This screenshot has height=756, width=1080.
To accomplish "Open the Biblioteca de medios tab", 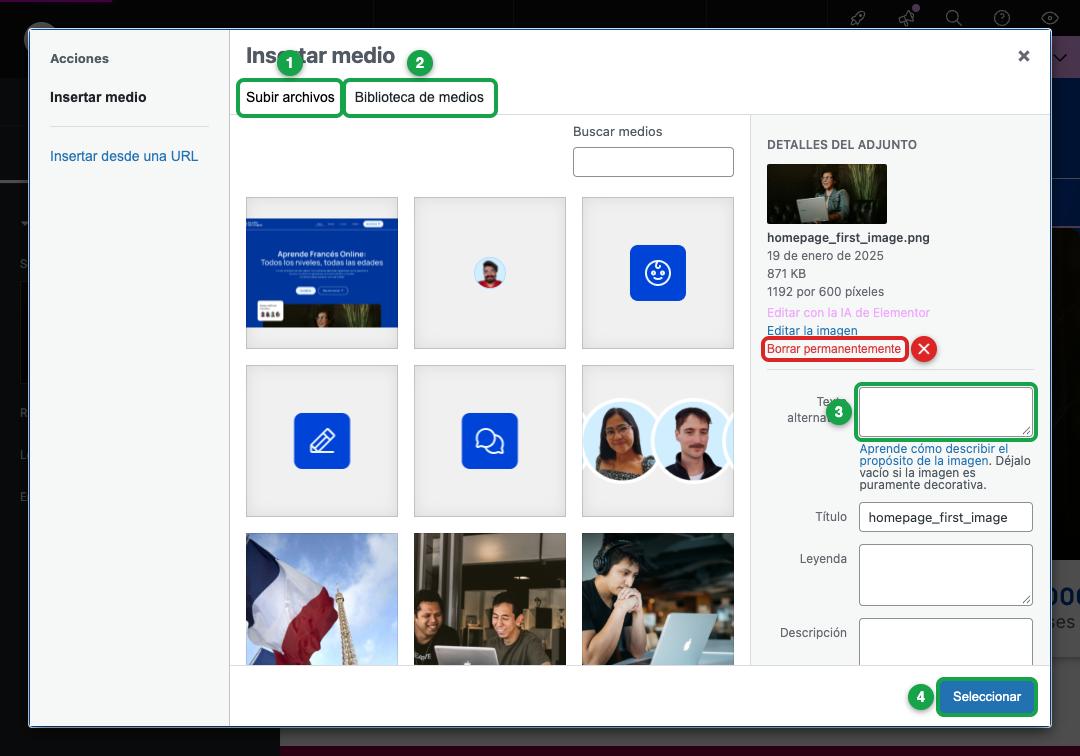I will 419,97.
